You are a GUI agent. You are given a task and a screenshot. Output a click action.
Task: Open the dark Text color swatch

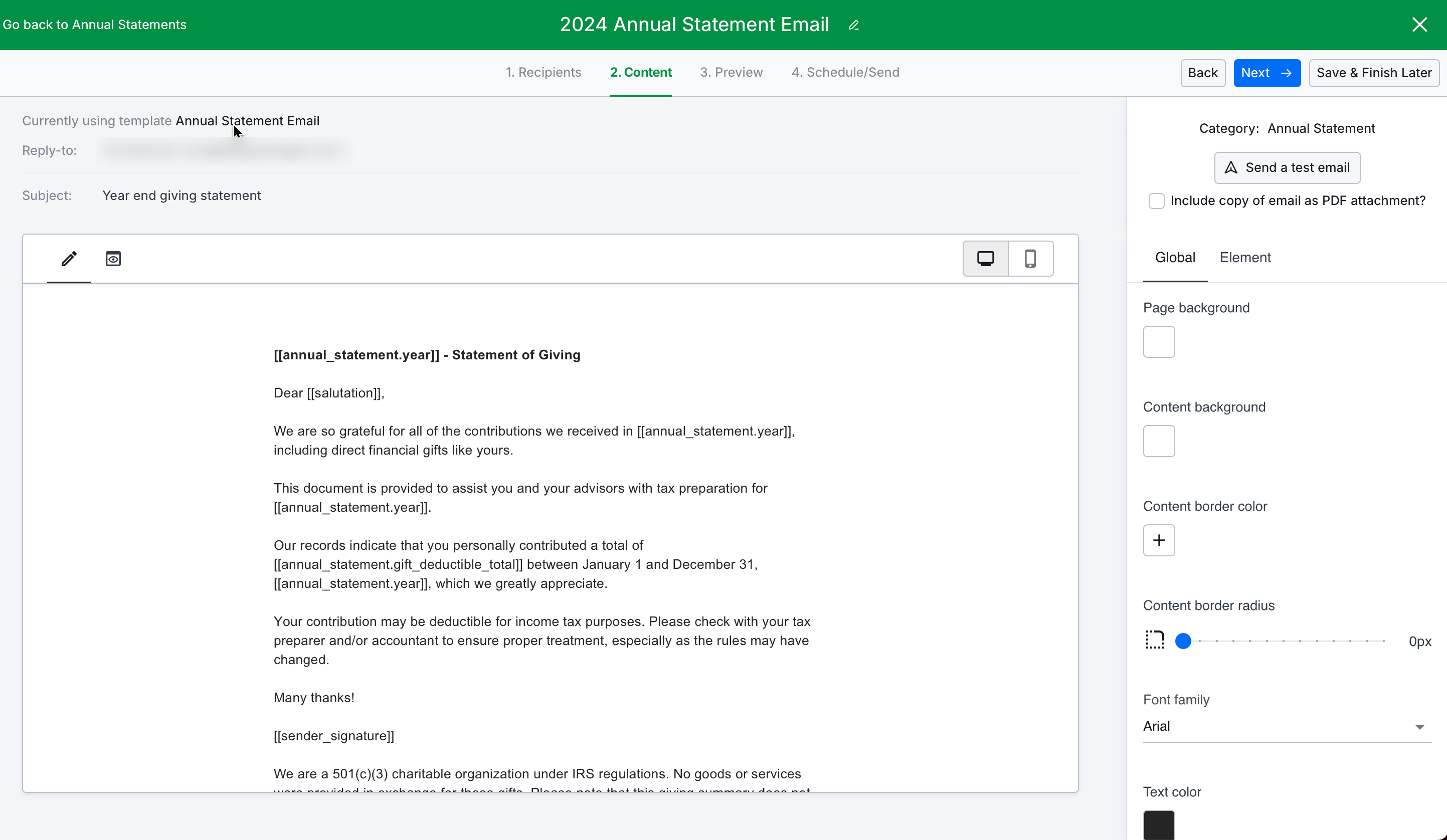click(x=1159, y=825)
